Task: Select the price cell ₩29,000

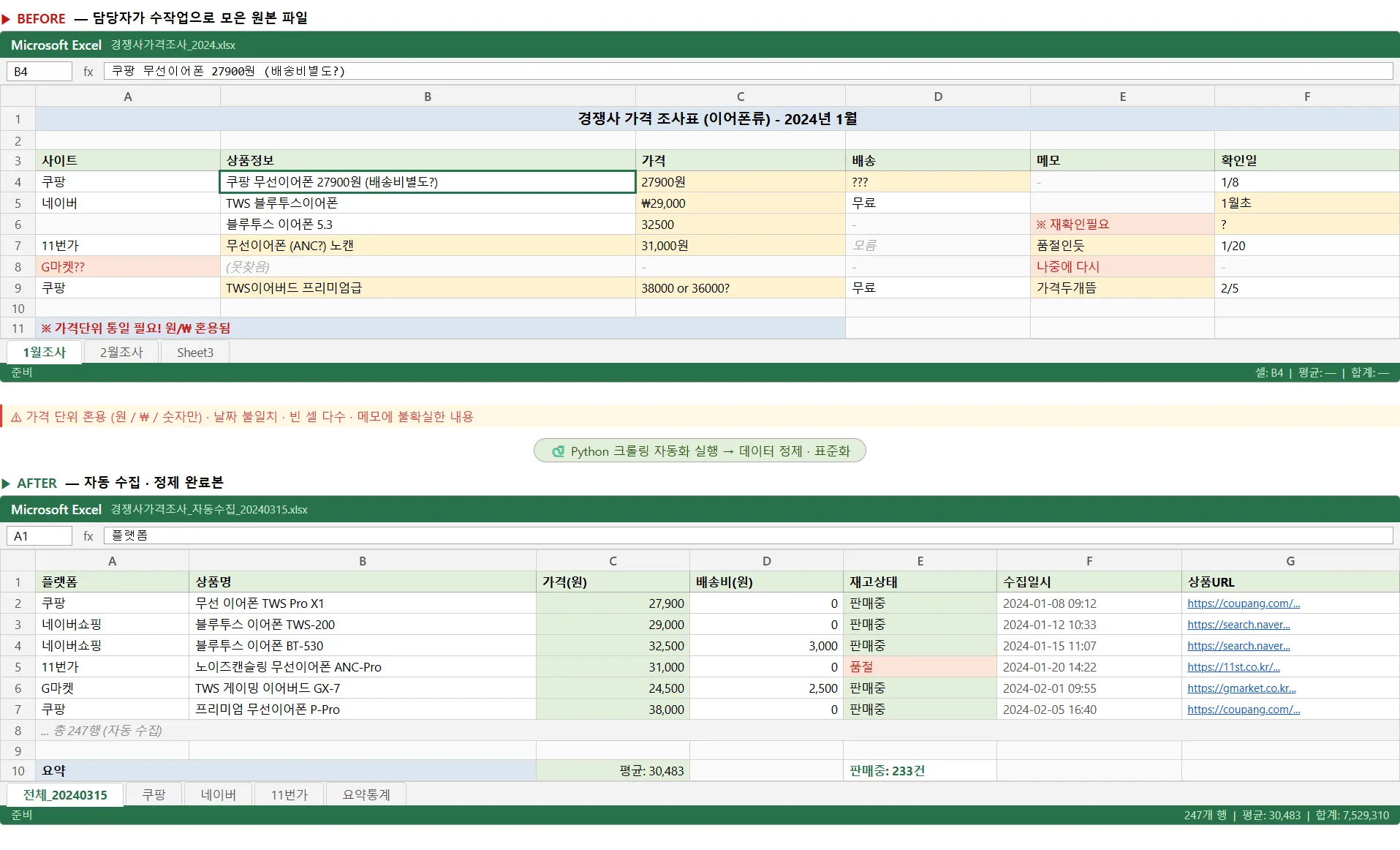Action: tap(741, 203)
